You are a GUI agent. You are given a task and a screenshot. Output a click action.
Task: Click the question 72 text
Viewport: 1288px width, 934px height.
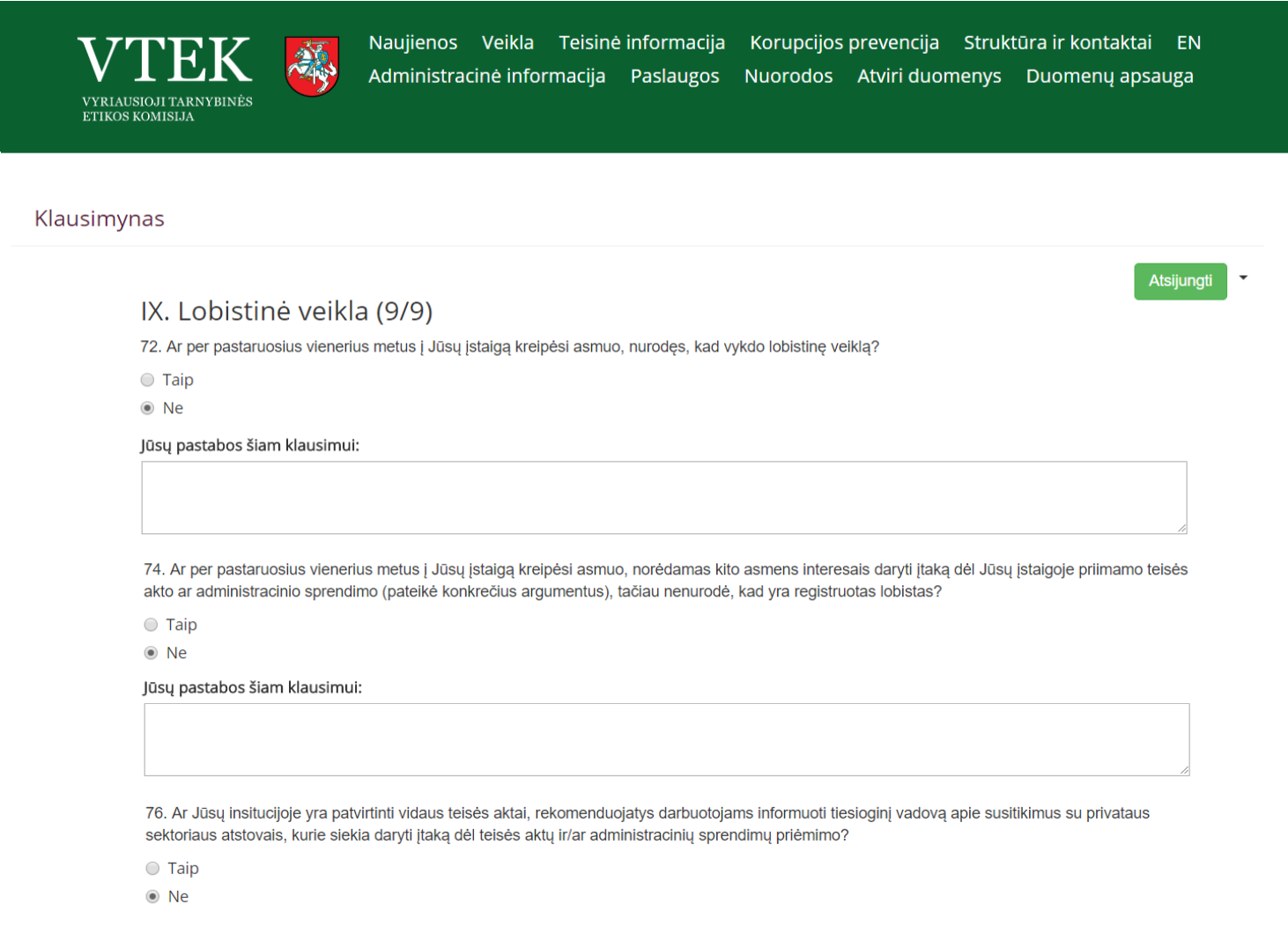510,347
